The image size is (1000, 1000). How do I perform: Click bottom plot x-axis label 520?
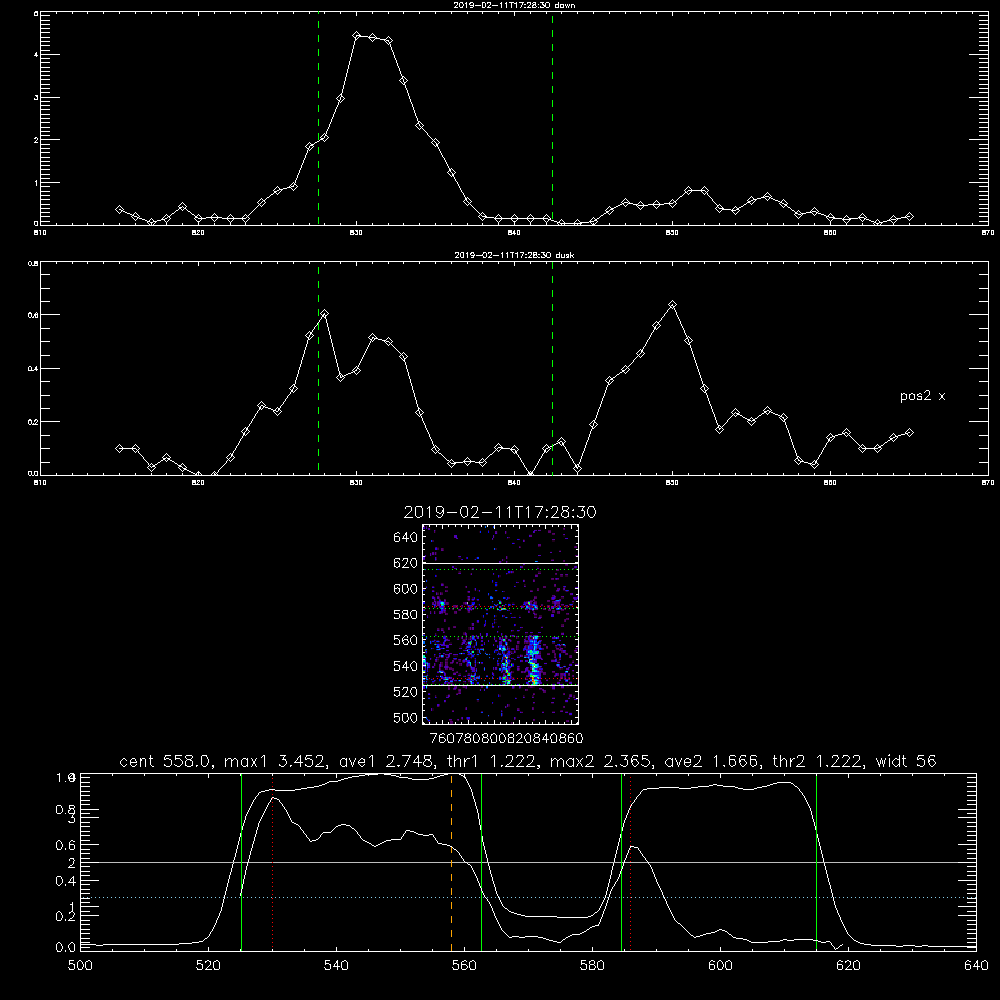click(209, 966)
